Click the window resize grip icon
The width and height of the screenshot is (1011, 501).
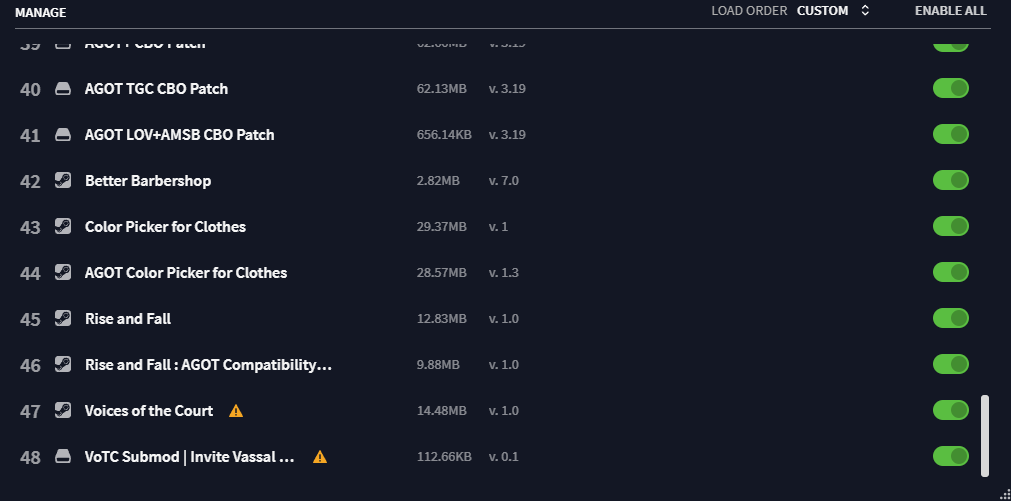[x=1004, y=494]
